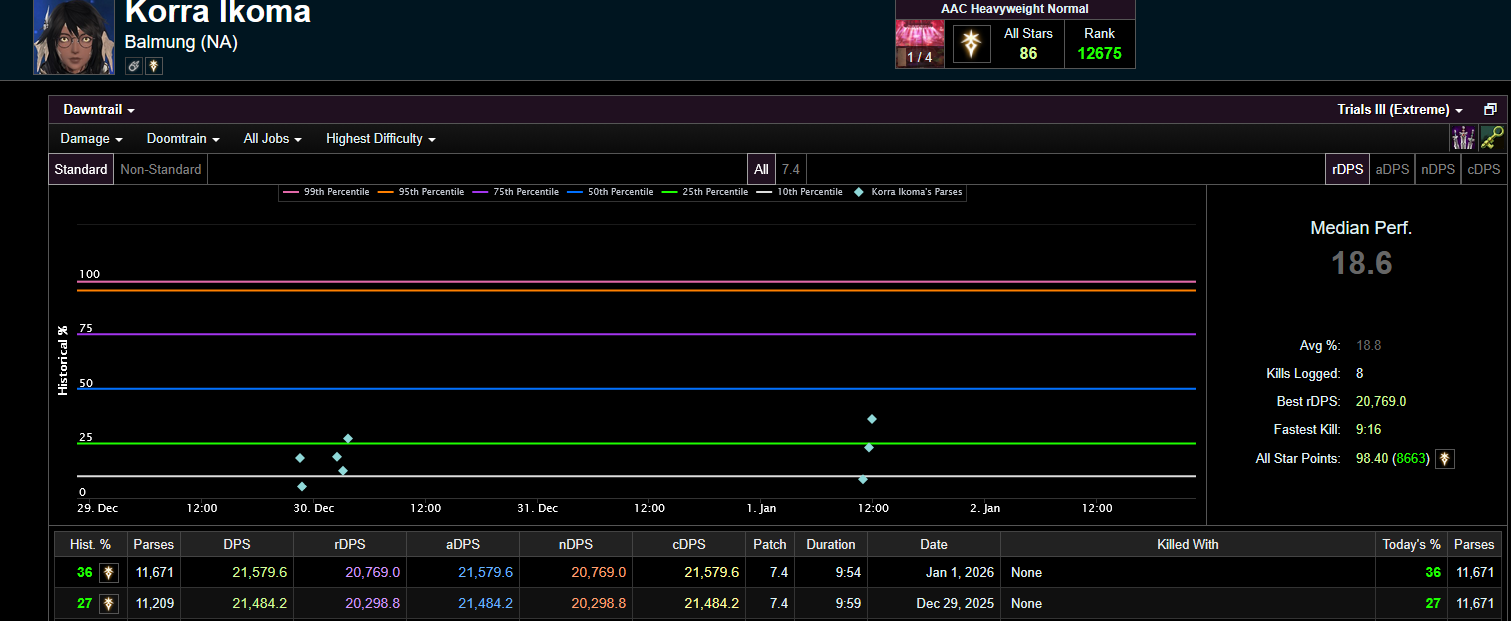Sort by the Patch column header

click(x=770, y=545)
